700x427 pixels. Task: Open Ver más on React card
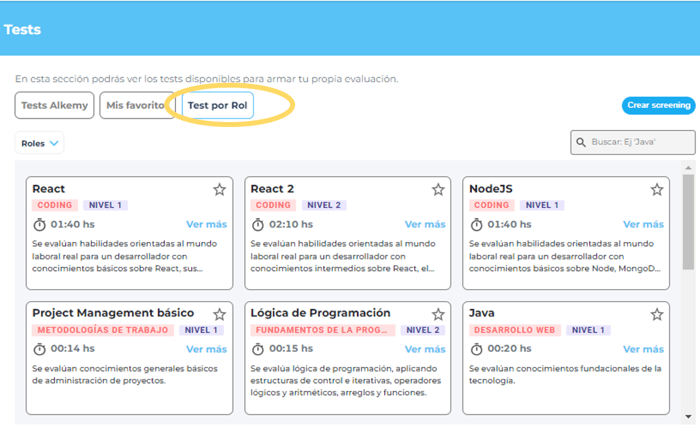click(x=206, y=224)
